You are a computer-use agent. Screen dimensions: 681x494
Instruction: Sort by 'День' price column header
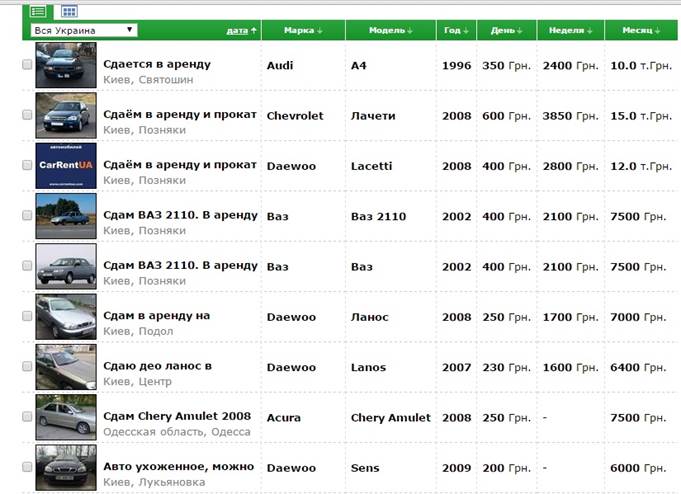point(506,31)
